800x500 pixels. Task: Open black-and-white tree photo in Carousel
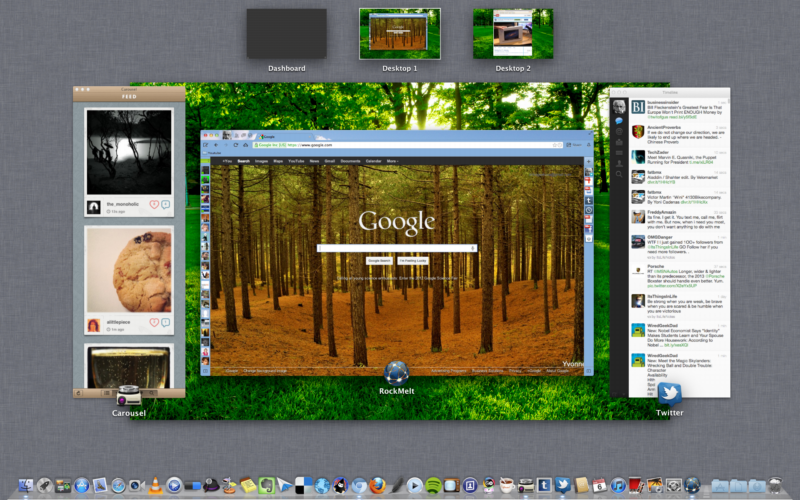(x=129, y=152)
